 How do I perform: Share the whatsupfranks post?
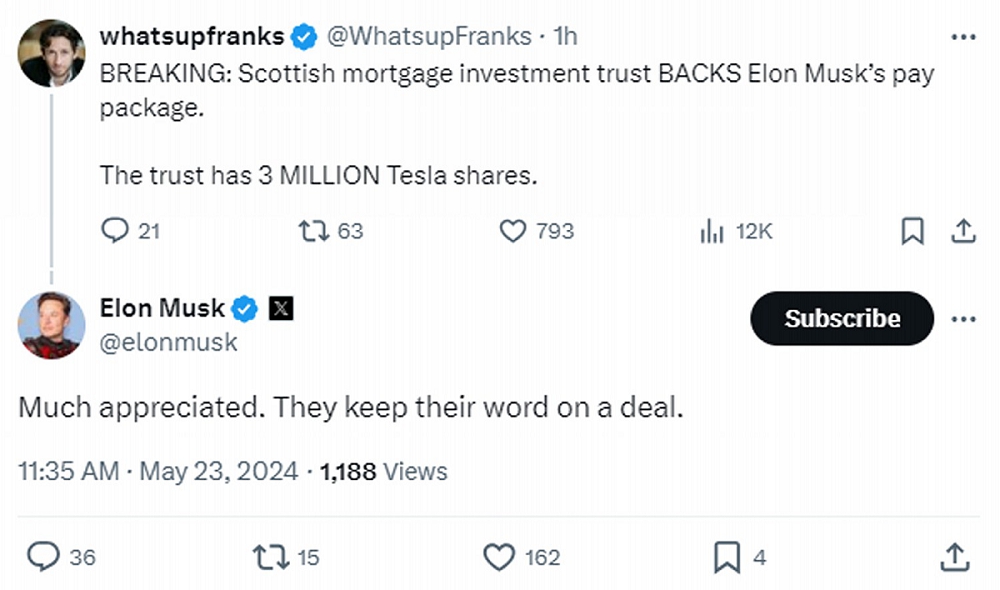(963, 231)
